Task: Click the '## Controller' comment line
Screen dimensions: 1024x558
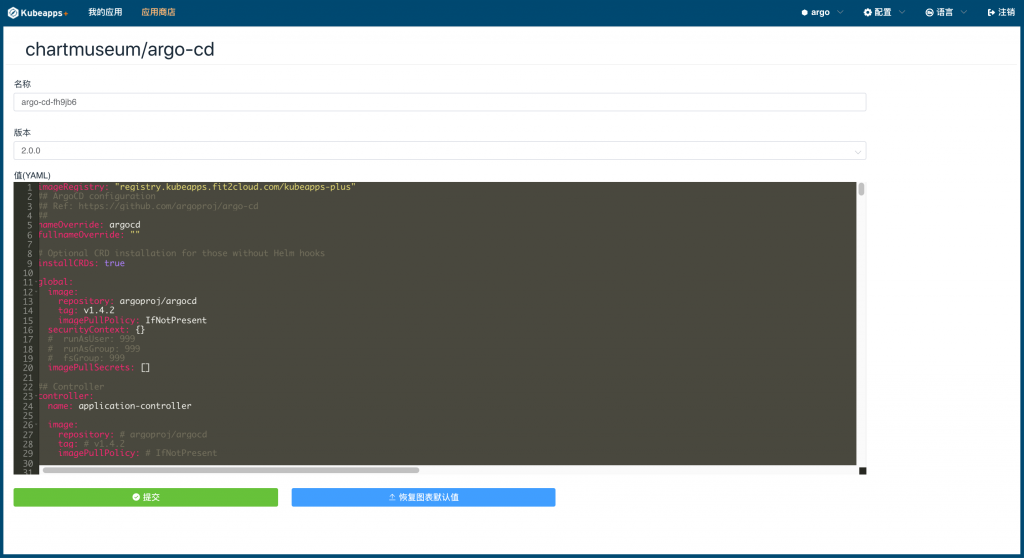Action: [x=71, y=387]
